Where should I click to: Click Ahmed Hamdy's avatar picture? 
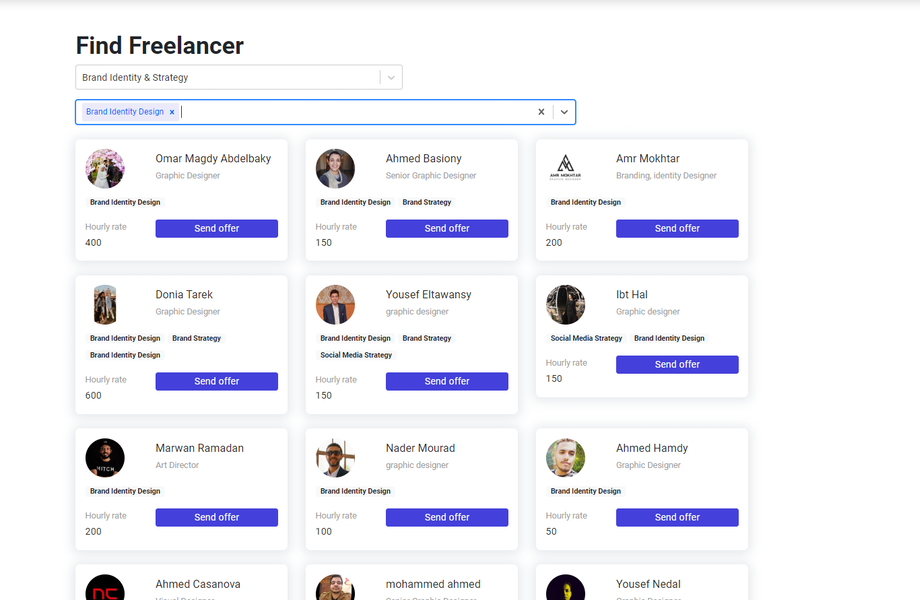565,458
